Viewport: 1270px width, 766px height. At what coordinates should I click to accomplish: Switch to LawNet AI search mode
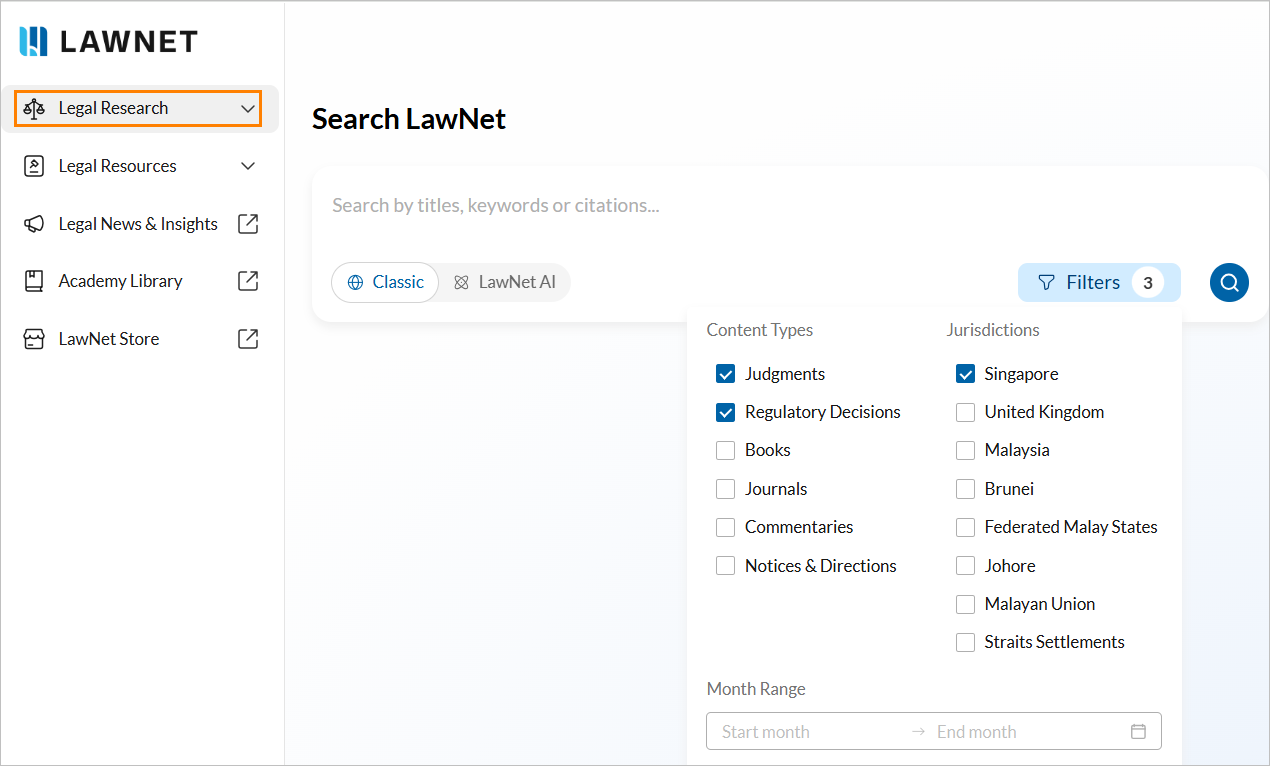[505, 282]
